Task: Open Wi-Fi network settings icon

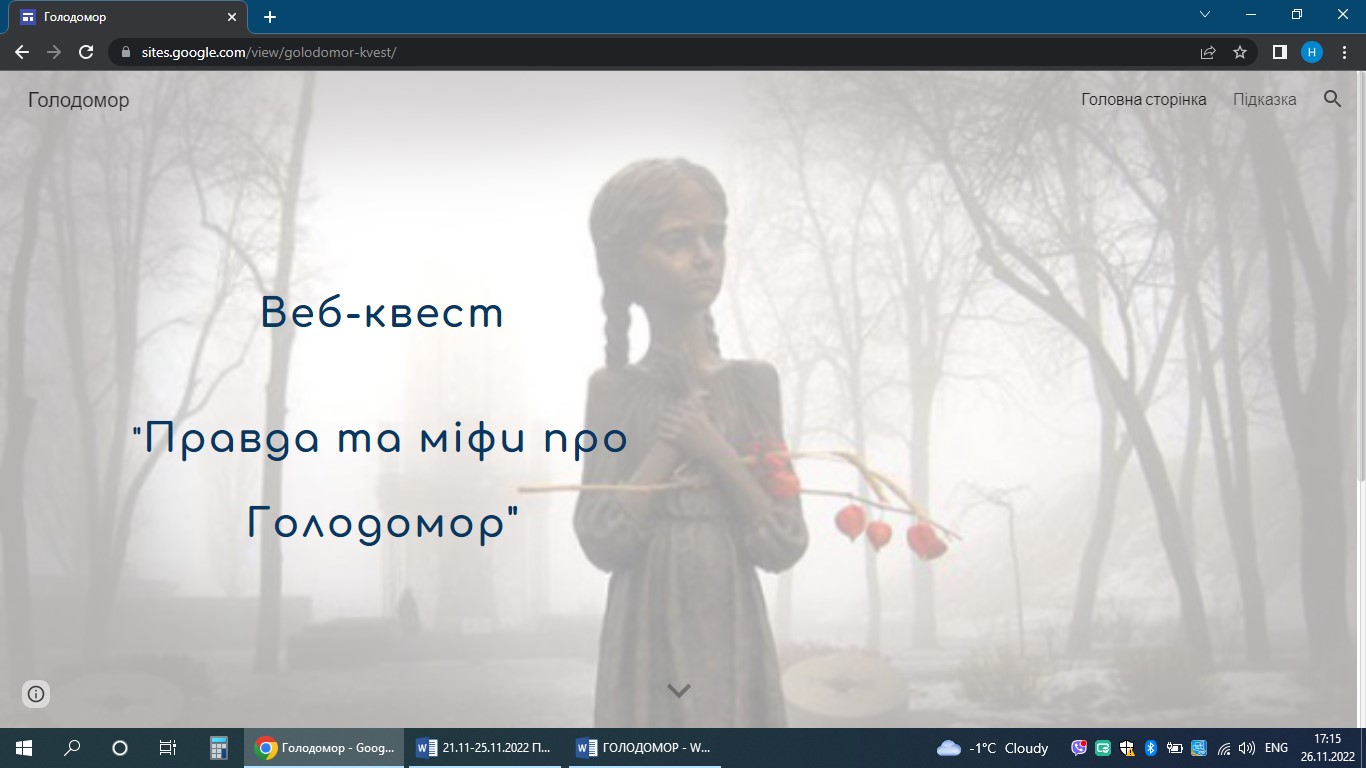Action: point(1223,748)
